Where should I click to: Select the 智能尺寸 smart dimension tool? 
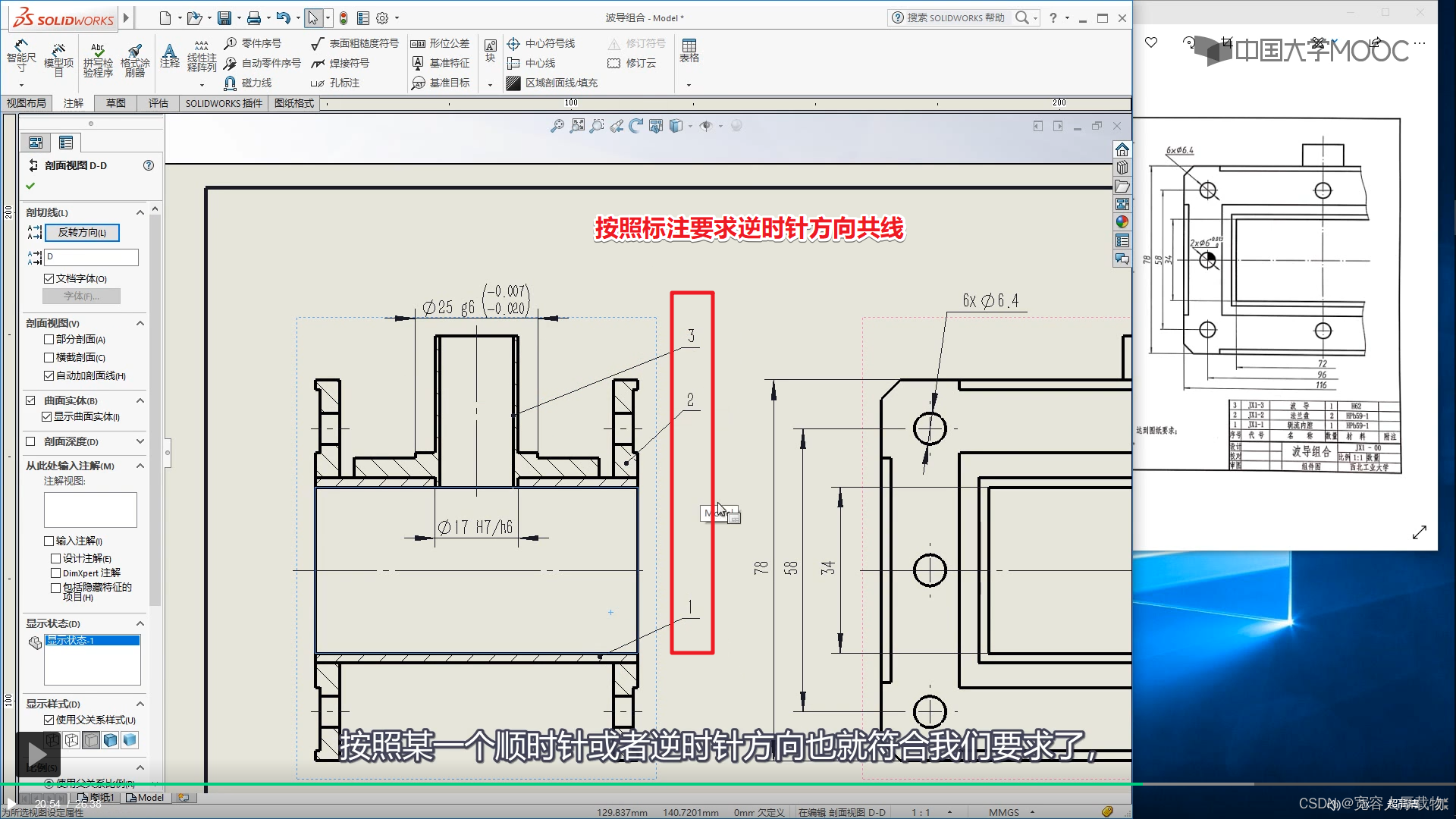(20, 55)
